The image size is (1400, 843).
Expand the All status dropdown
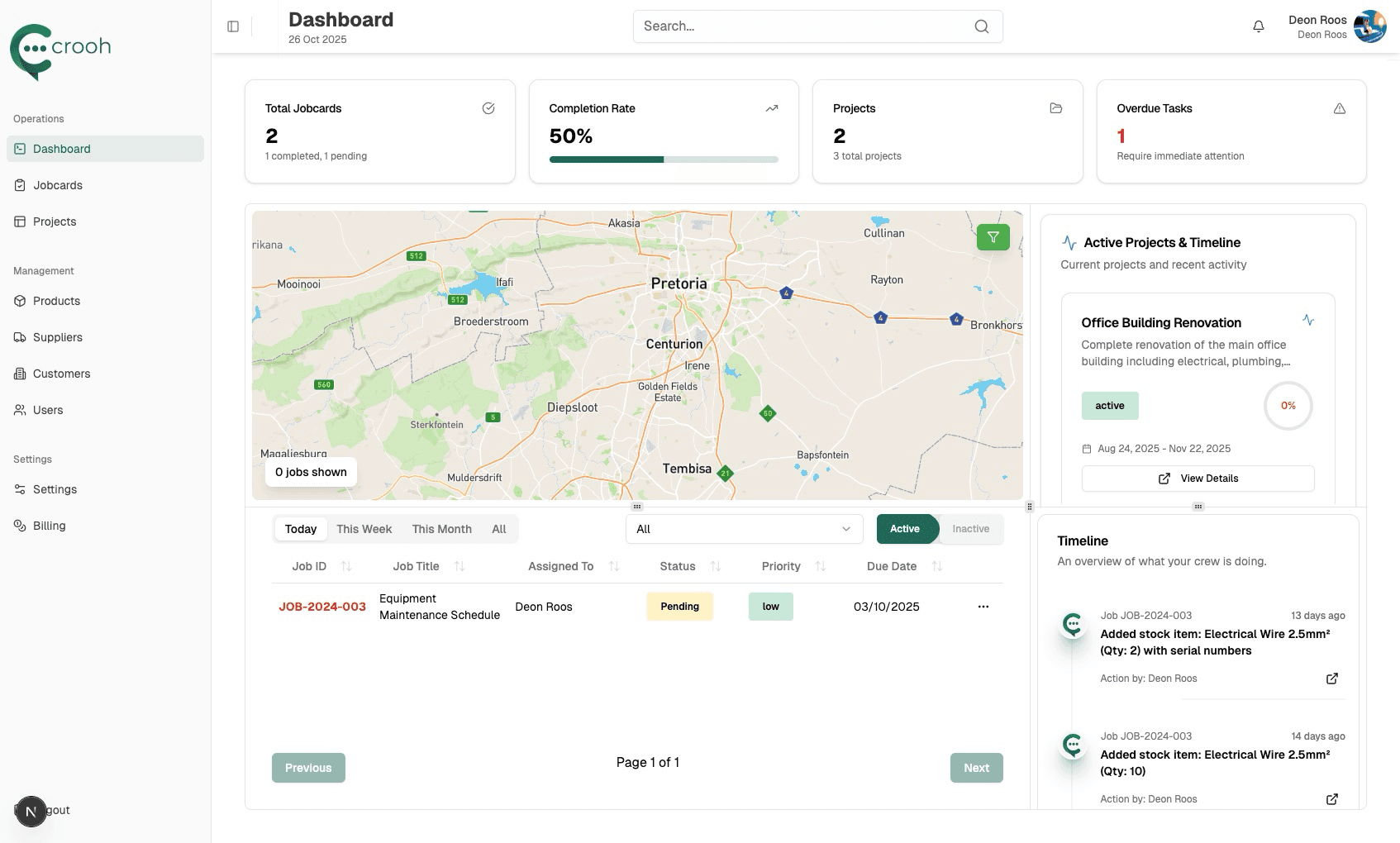coord(744,529)
